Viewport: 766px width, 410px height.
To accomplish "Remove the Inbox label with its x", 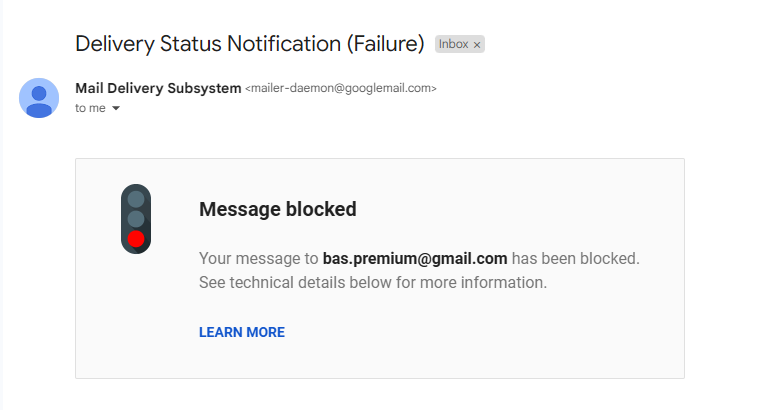I will [x=477, y=45].
